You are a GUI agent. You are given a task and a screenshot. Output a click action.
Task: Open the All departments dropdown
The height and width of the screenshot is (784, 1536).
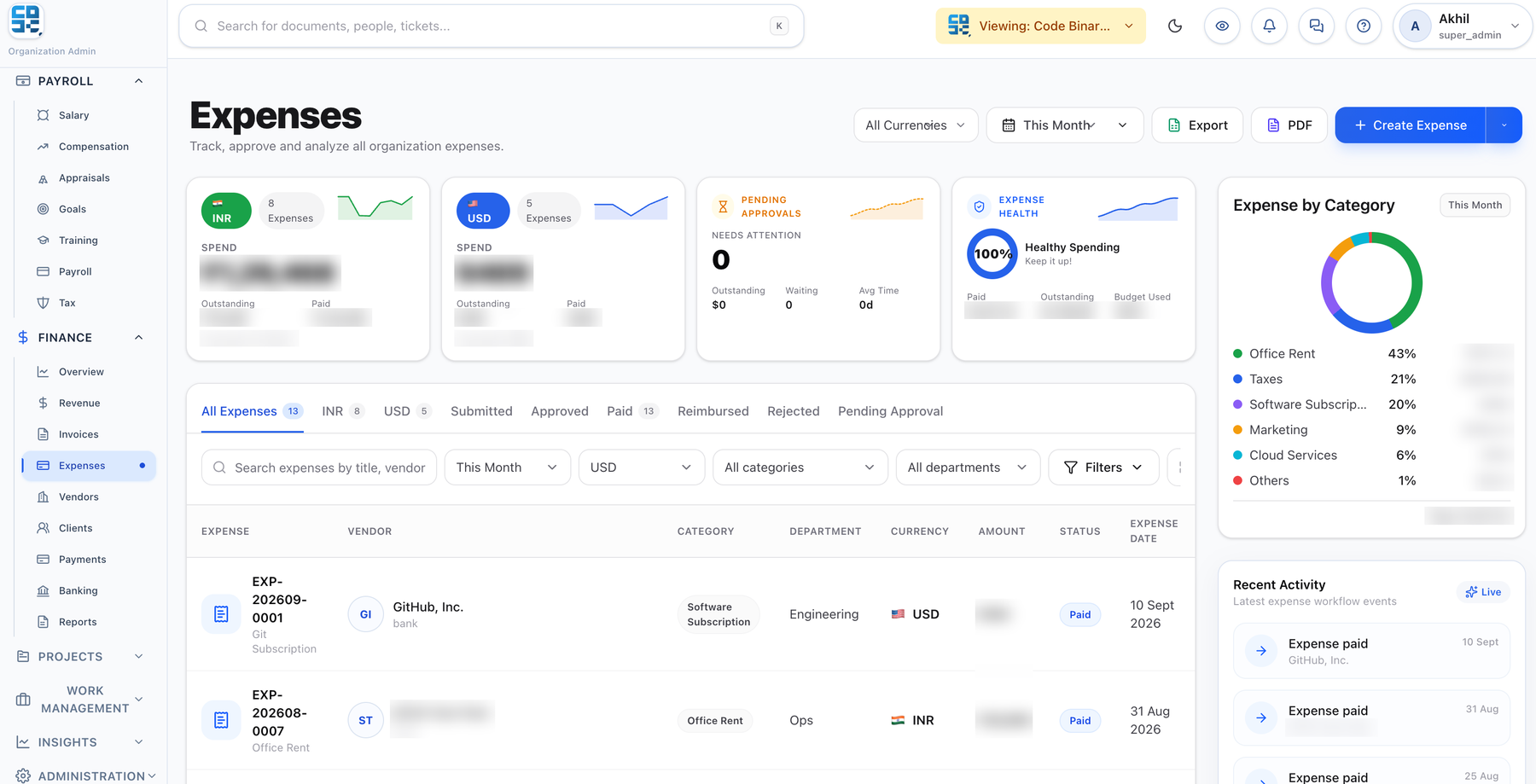click(x=968, y=467)
